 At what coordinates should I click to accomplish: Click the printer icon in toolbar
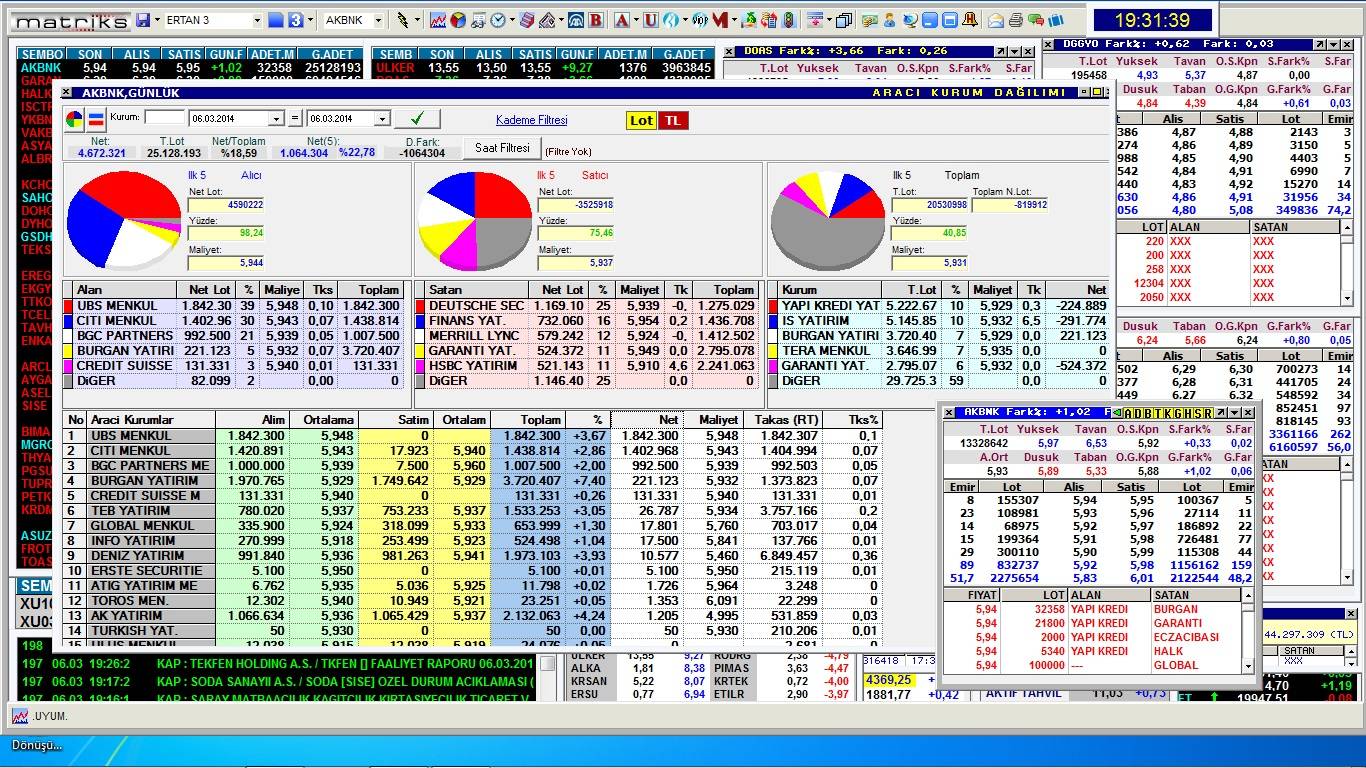(x=1016, y=20)
